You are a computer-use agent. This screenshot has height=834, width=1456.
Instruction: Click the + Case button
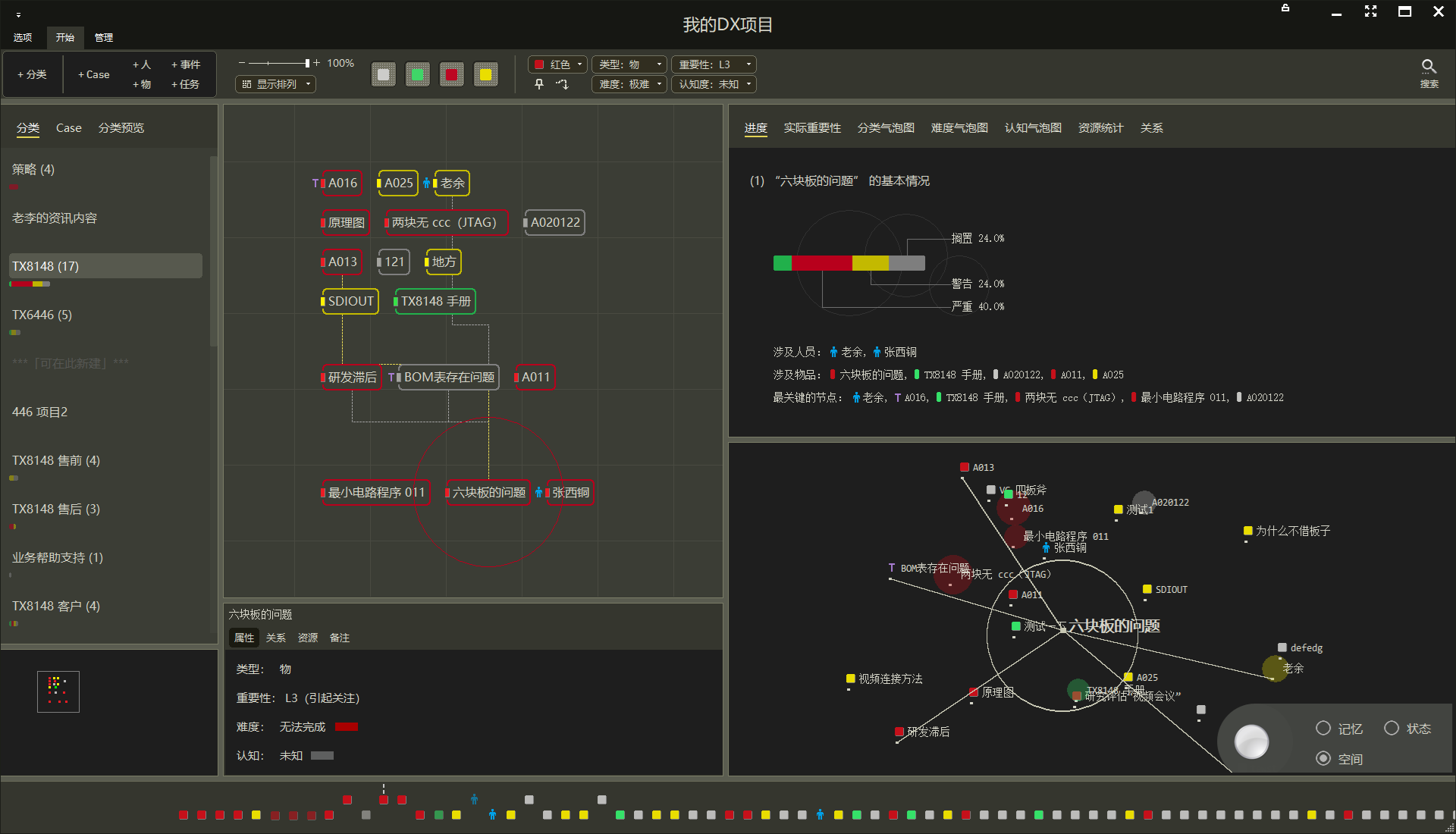click(x=94, y=74)
